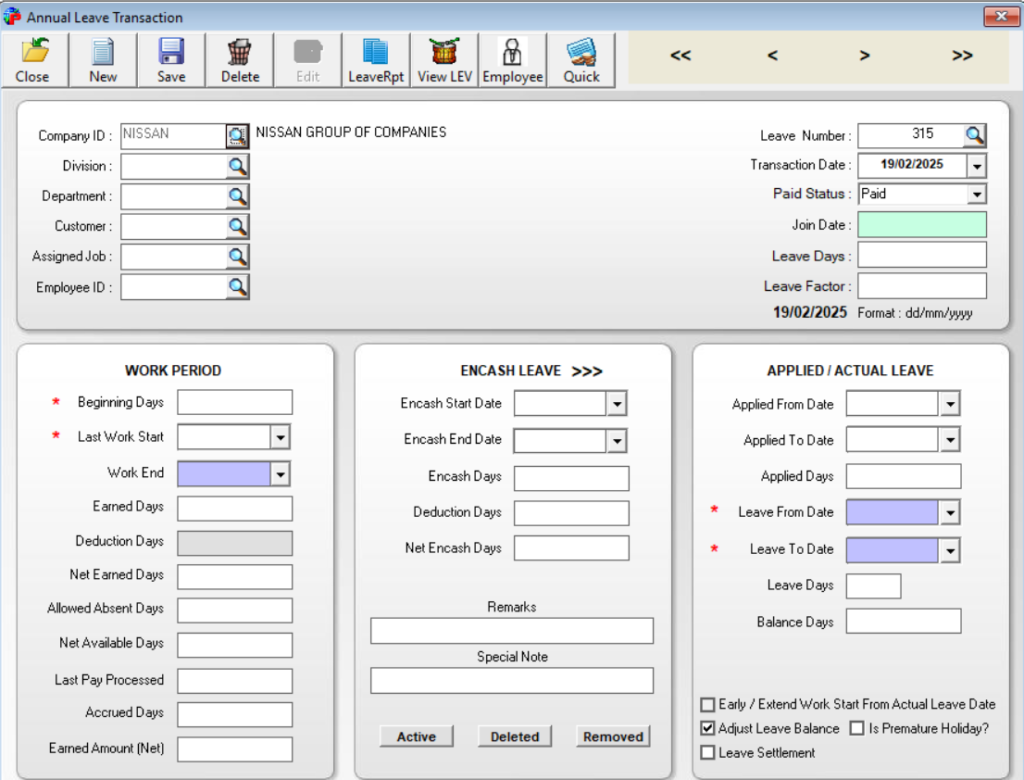The image size is (1024, 780).
Task: Uncheck the Adjust Leave Balance option
Action: pos(708,728)
